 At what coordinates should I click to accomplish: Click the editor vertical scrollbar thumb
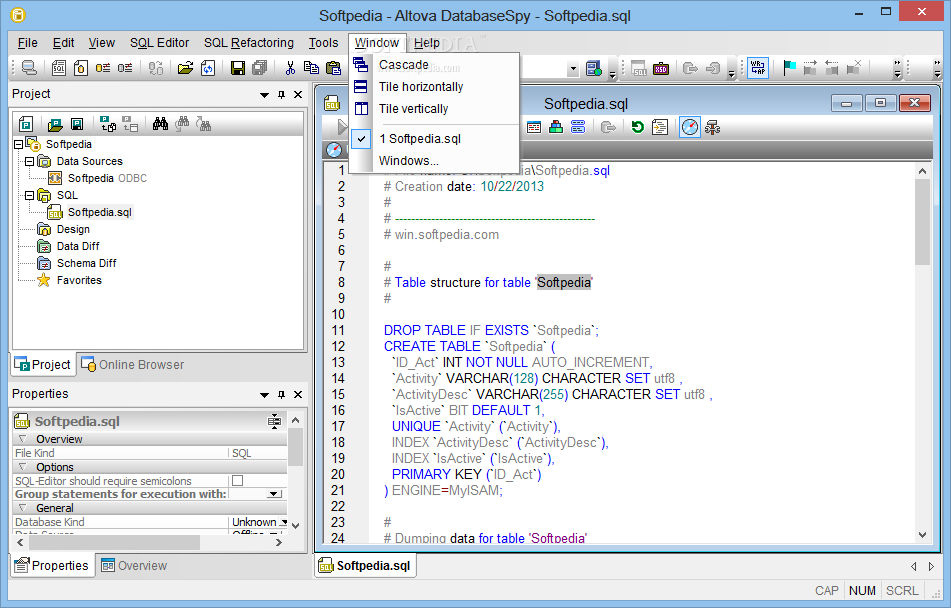[x=922, y=221]
